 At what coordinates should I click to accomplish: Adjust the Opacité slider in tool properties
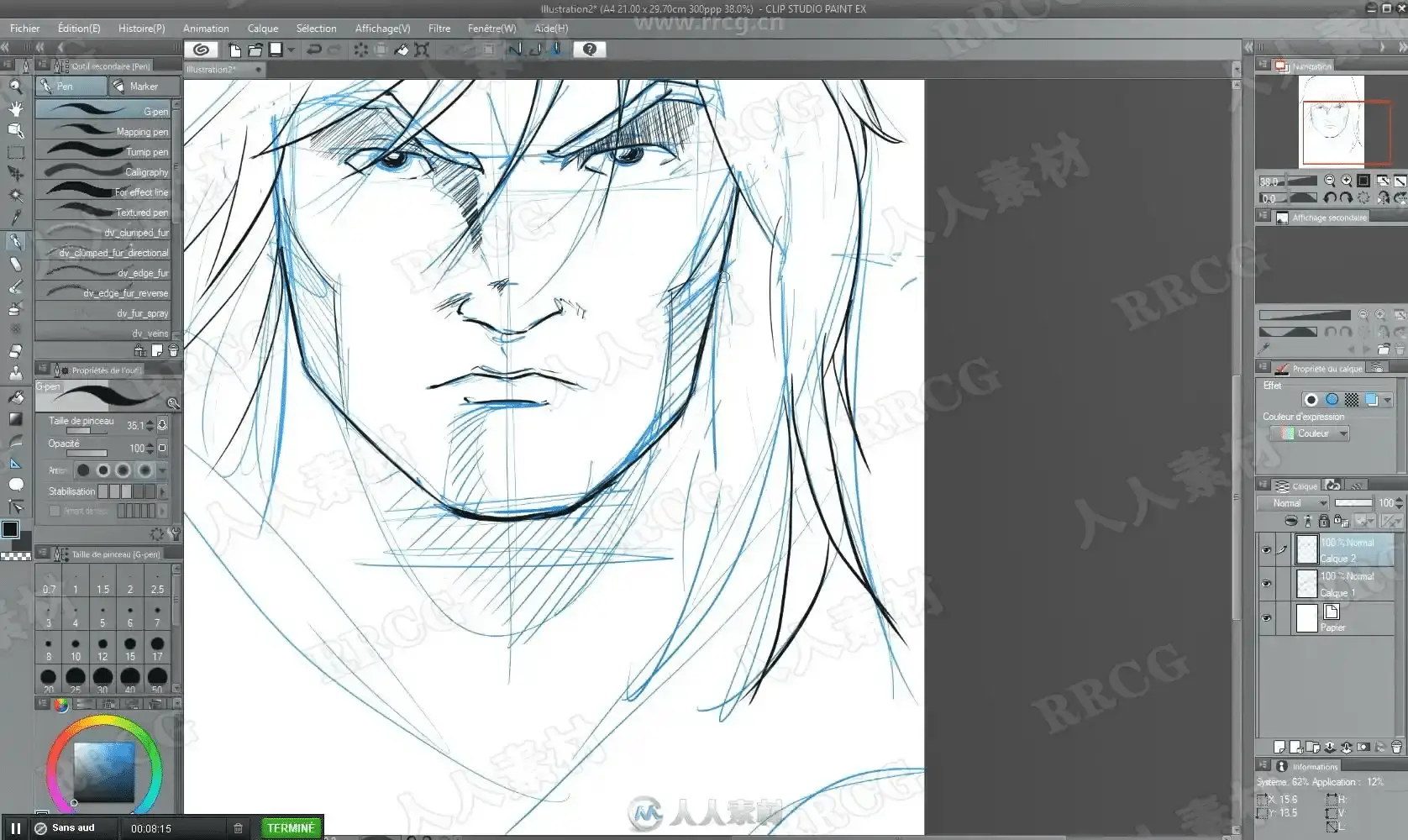[x=87, y=454]
